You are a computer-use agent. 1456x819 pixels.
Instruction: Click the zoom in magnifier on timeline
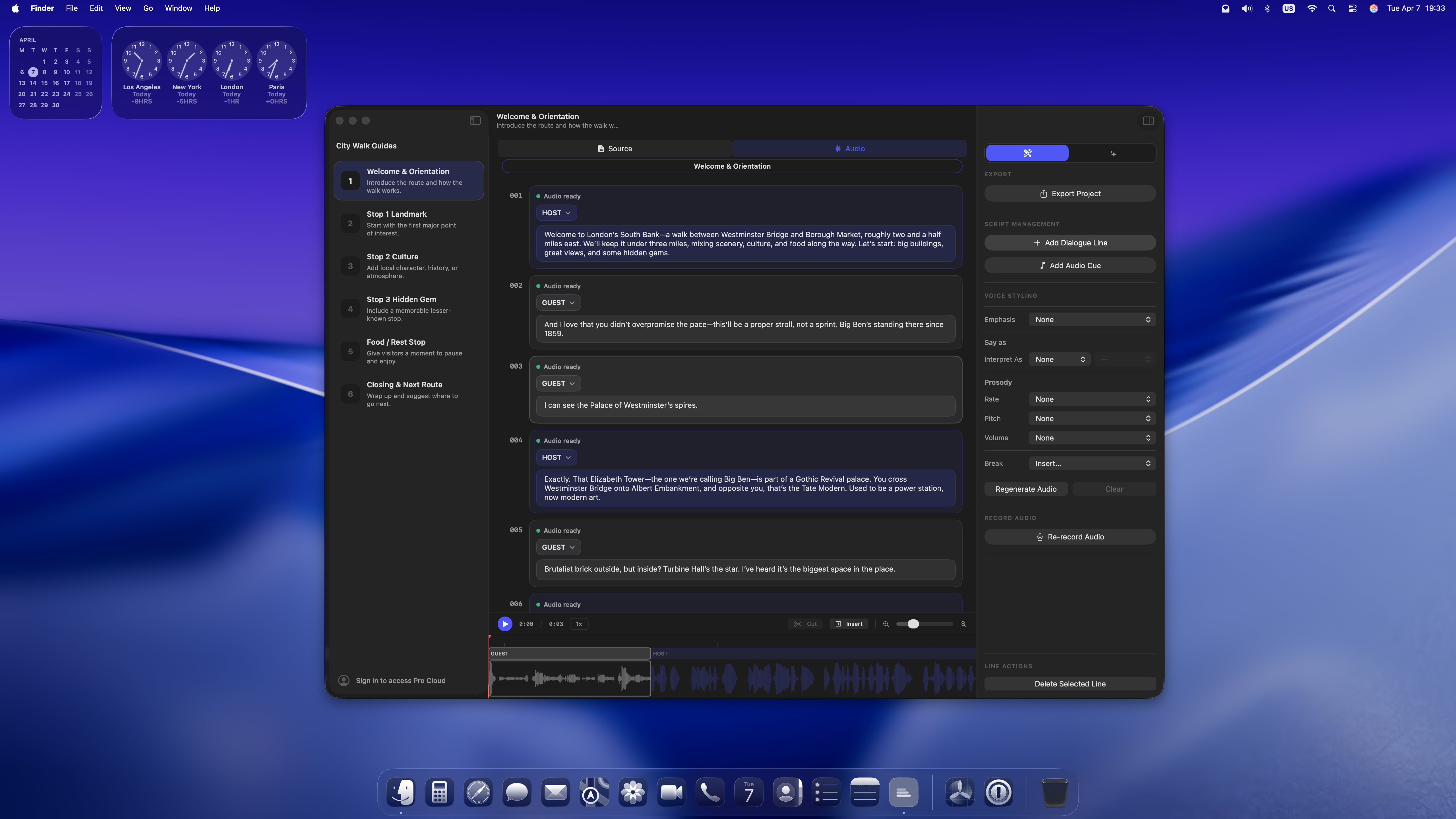tap(963, 624)
